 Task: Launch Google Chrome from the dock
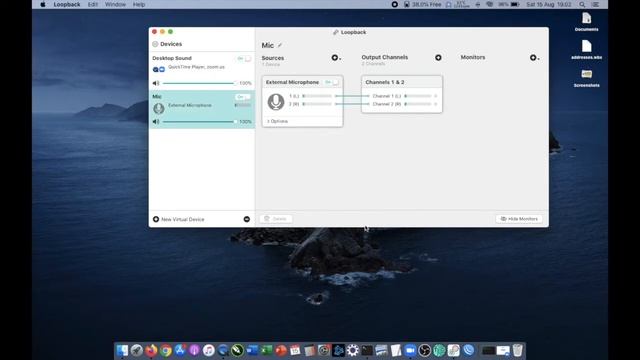click(166, 350)
